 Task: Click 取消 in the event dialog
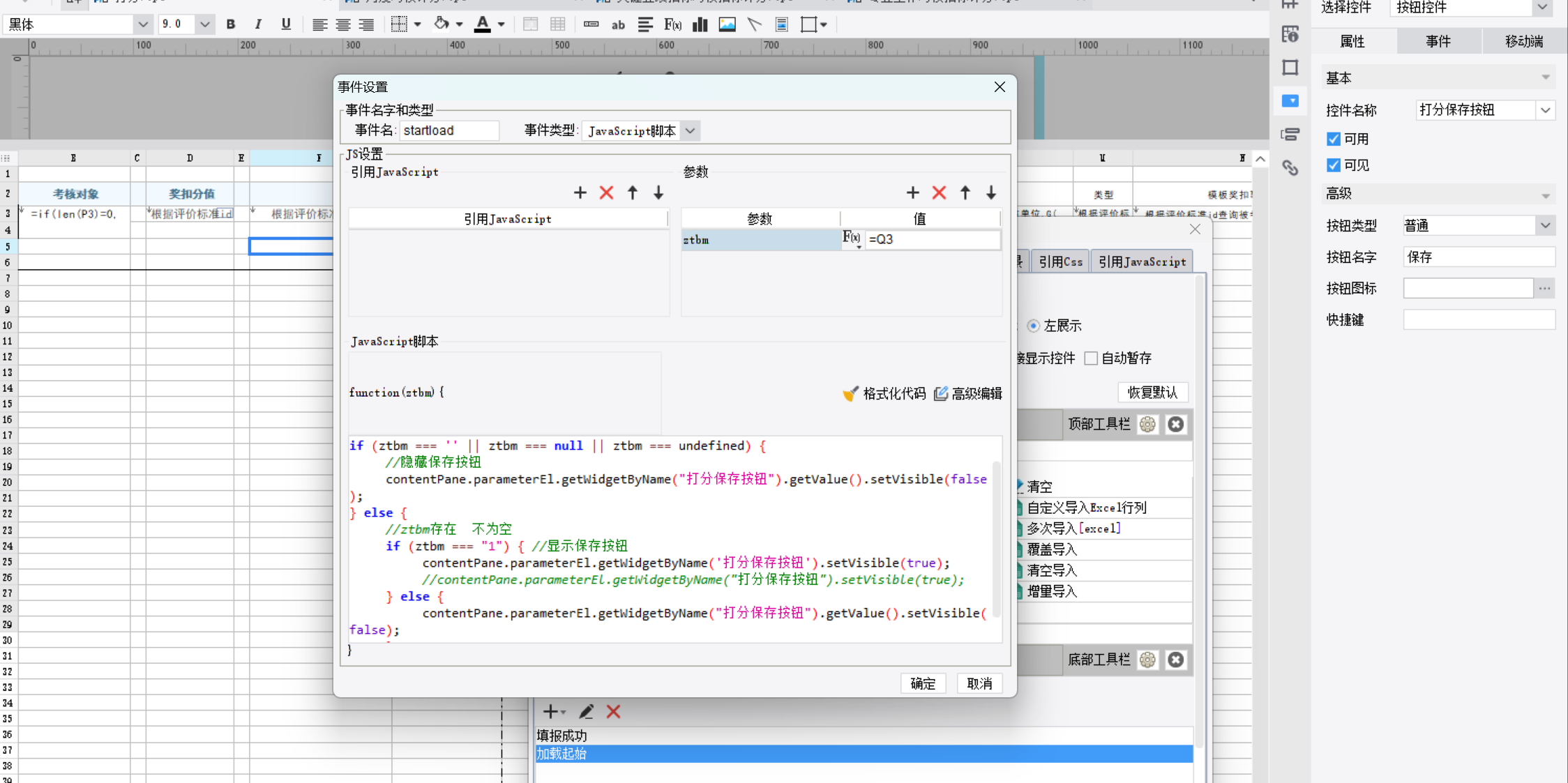pos(979,683)
